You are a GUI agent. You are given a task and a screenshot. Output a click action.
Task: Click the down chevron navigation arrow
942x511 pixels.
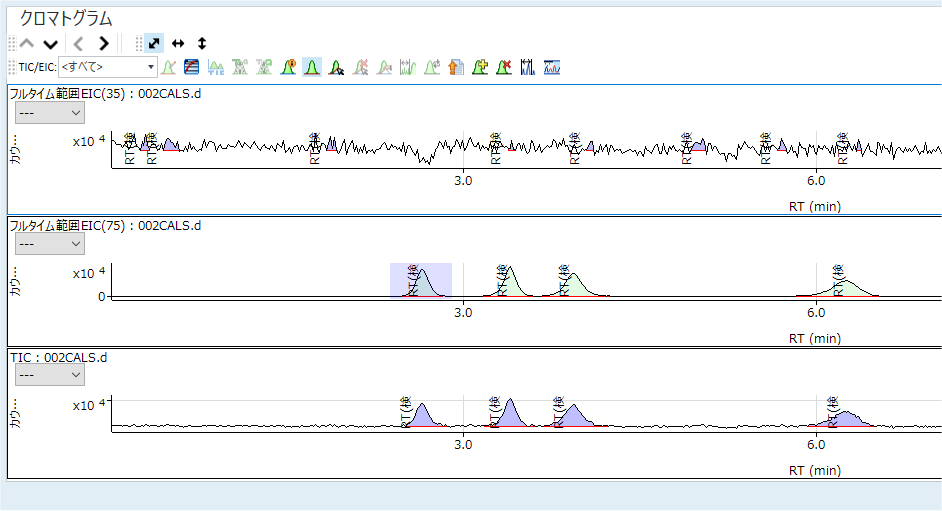(x=50, y=43)
